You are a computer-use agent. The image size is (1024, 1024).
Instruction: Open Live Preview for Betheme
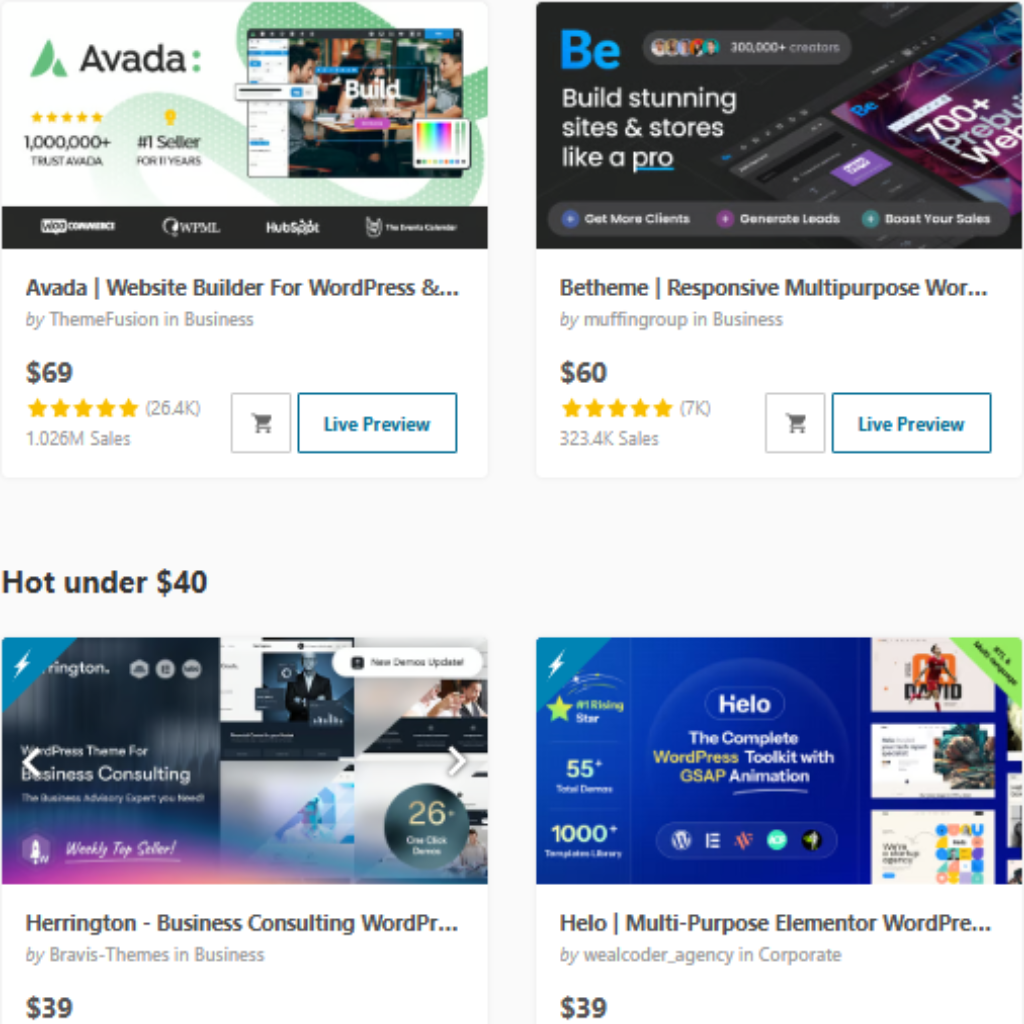(x=911, y=423)
